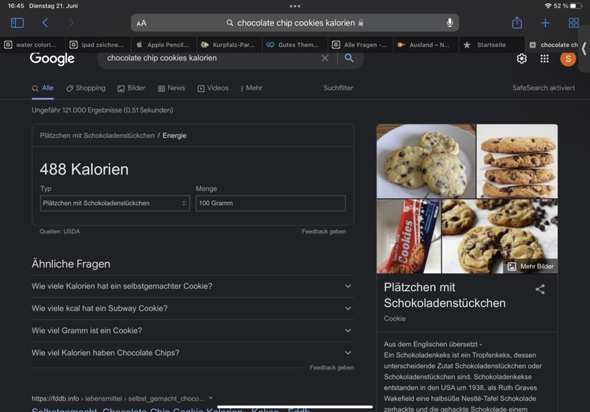Switch to the Gutes Them... tab

pyautogui.click(x=295, y=45)
